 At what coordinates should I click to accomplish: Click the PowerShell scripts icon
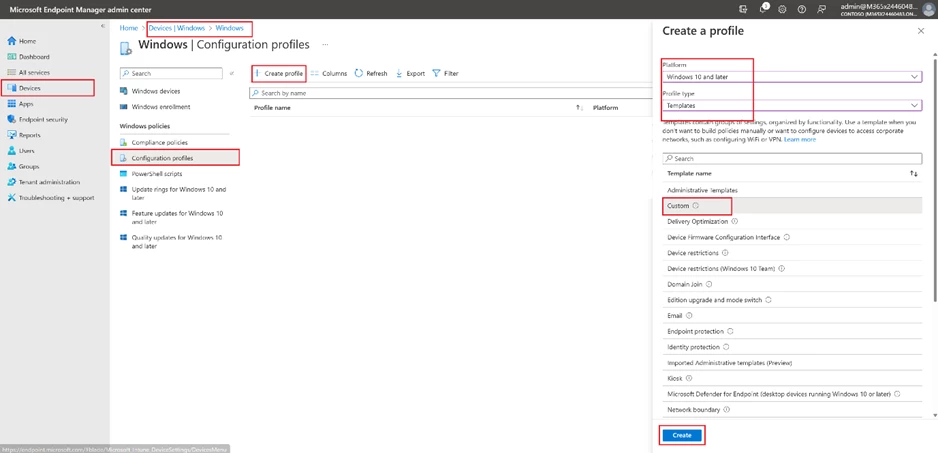pyautogui.click(x=124, y=174)
